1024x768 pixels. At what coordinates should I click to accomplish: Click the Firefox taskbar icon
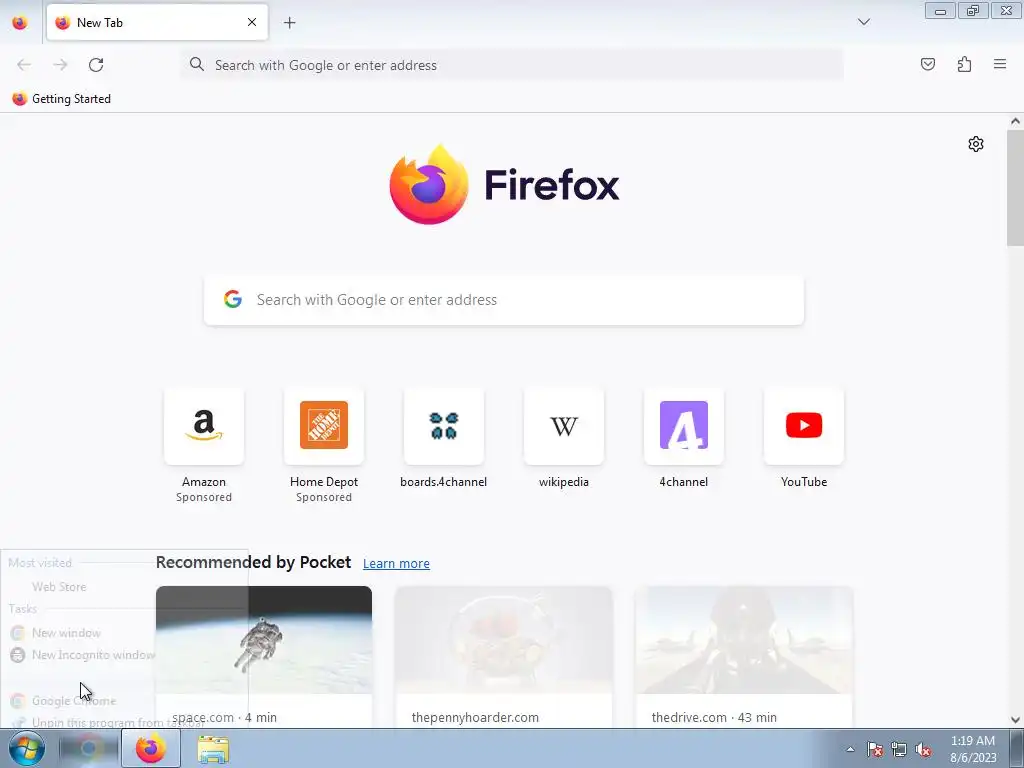[x=151, y=748]
